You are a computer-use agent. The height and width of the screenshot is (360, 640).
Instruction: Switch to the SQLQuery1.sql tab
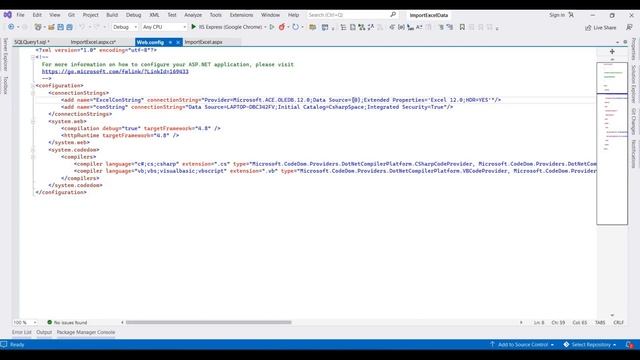tap(32, 42)
